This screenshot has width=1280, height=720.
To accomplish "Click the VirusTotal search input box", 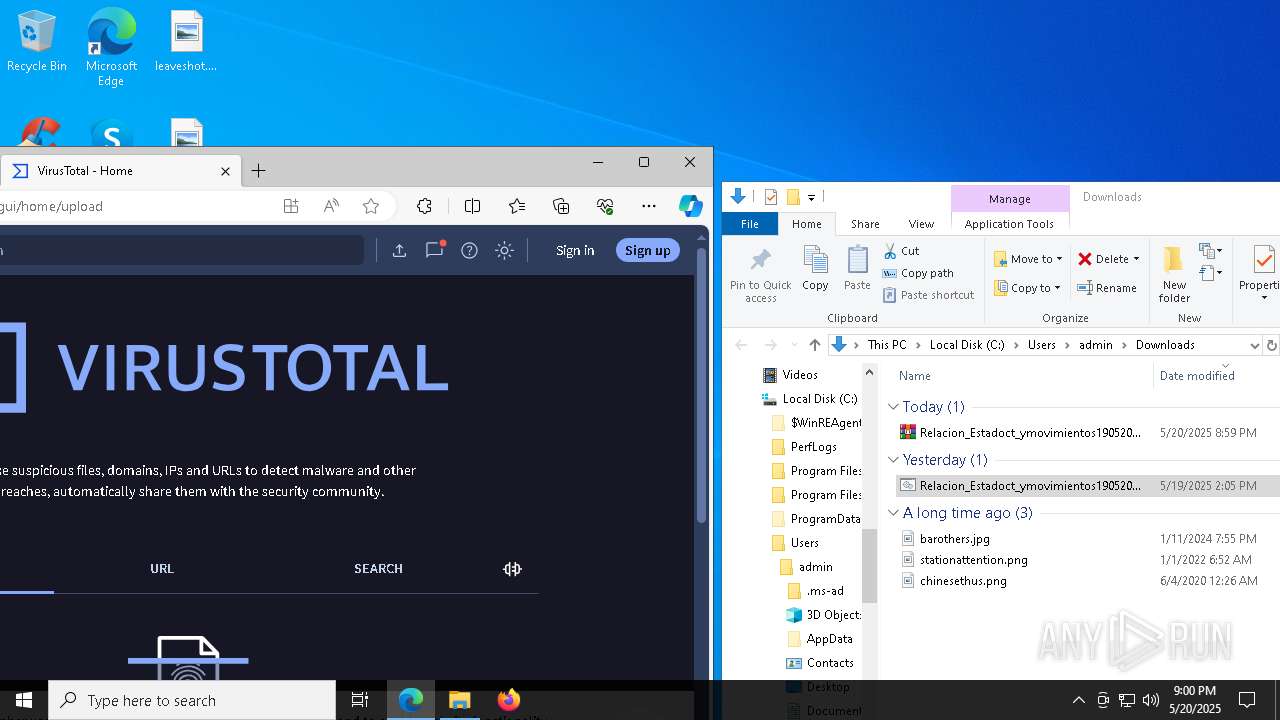I will tap(180, 250).
